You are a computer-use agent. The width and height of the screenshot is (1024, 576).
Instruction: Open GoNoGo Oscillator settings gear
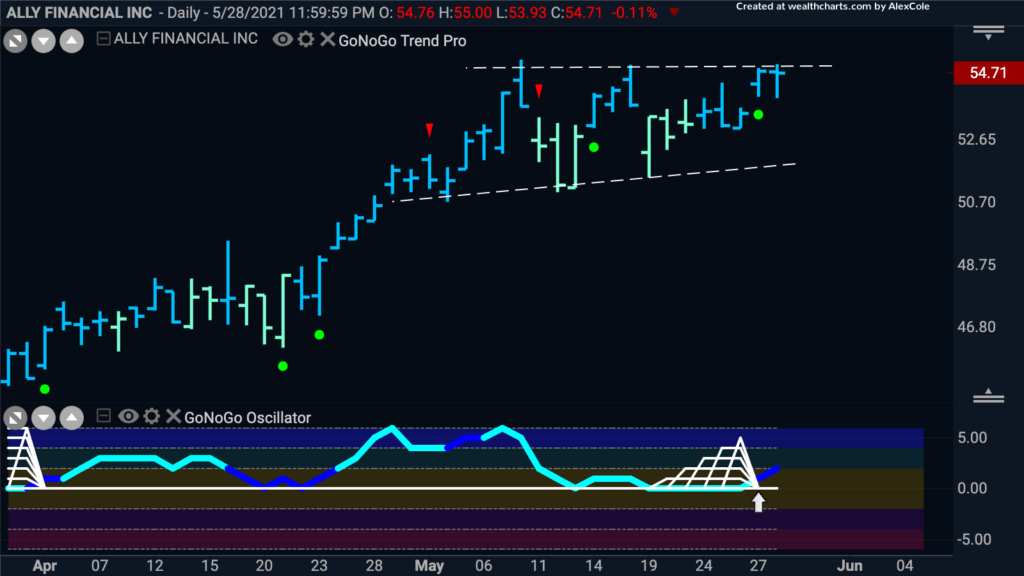click(152, 416)
